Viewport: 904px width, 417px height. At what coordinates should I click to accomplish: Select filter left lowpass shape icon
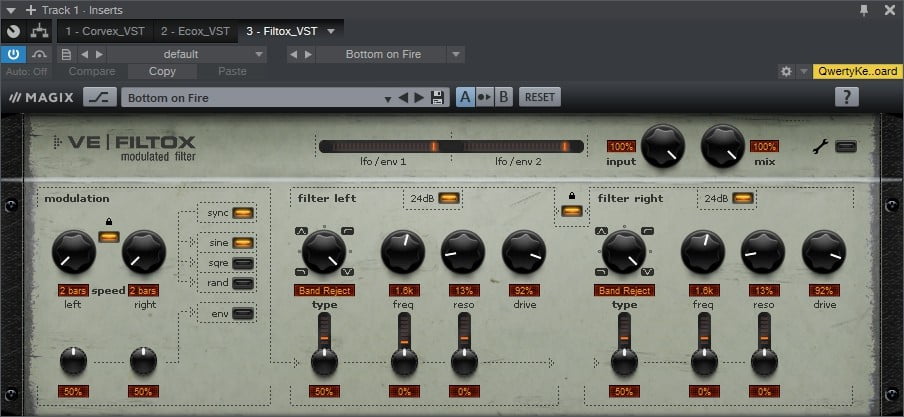tap(302, 272)
